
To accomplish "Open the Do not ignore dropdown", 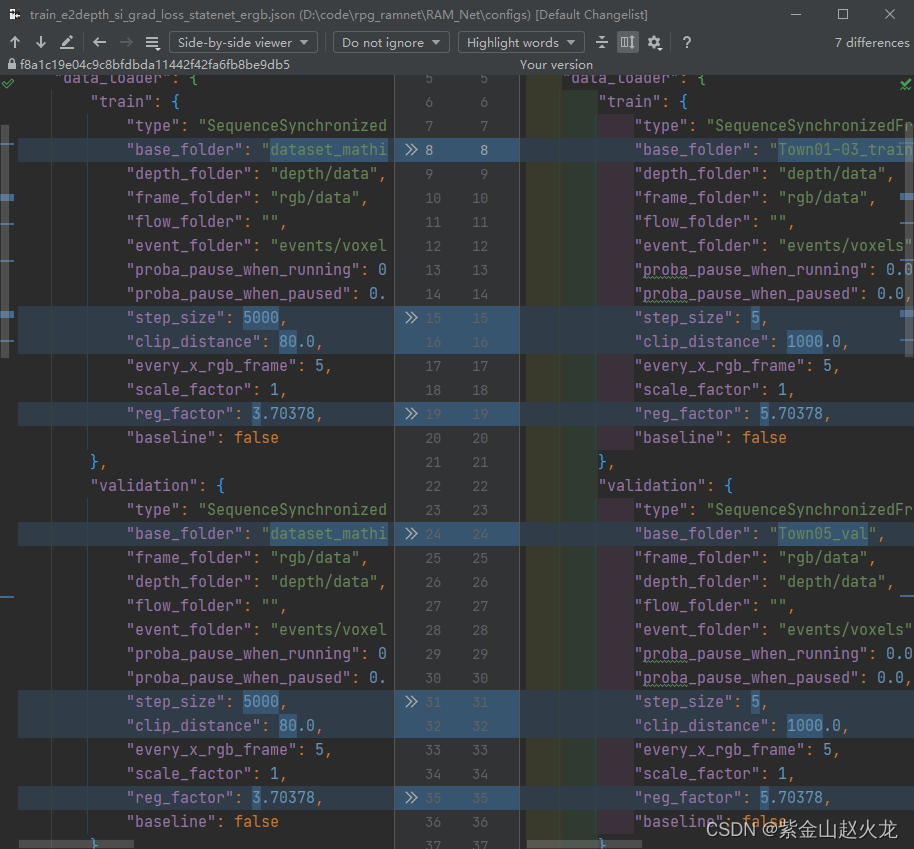I will (391, 43).
